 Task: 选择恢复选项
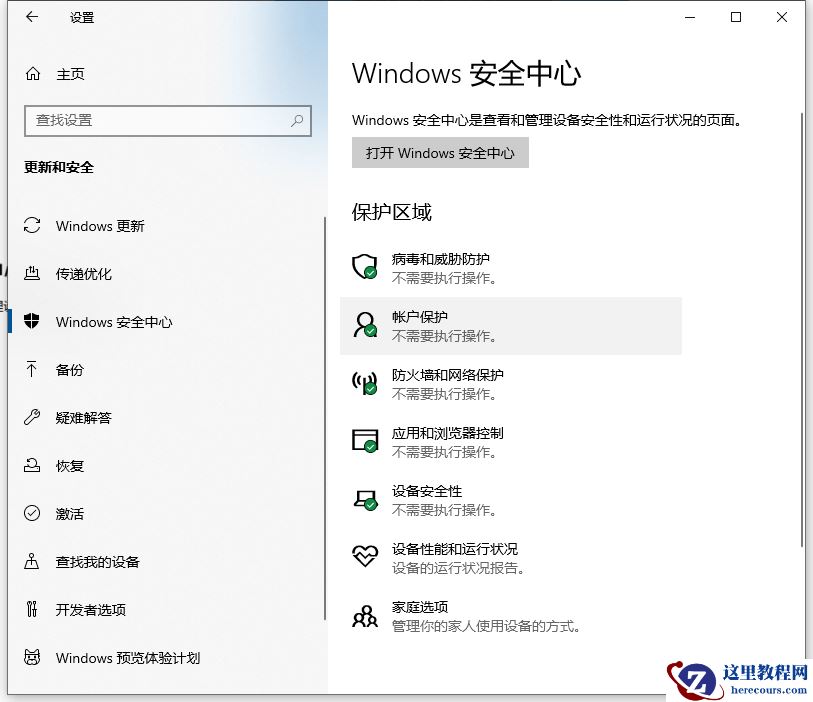point(68,466)
